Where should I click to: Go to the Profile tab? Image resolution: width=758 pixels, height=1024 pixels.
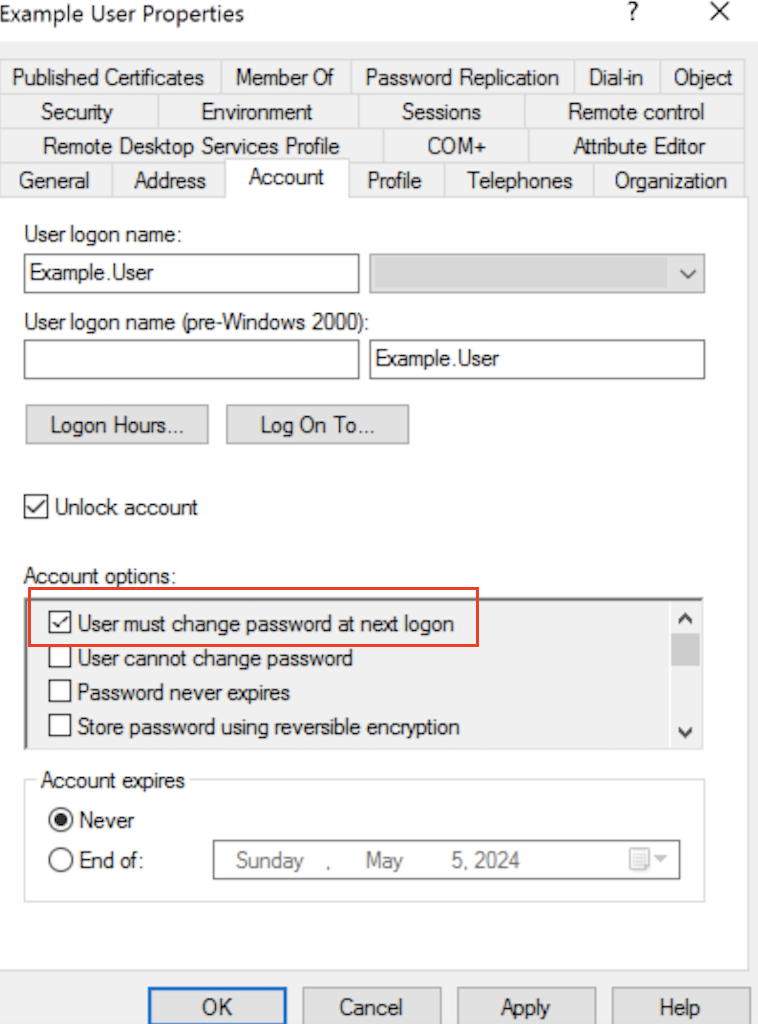point(394,181)
